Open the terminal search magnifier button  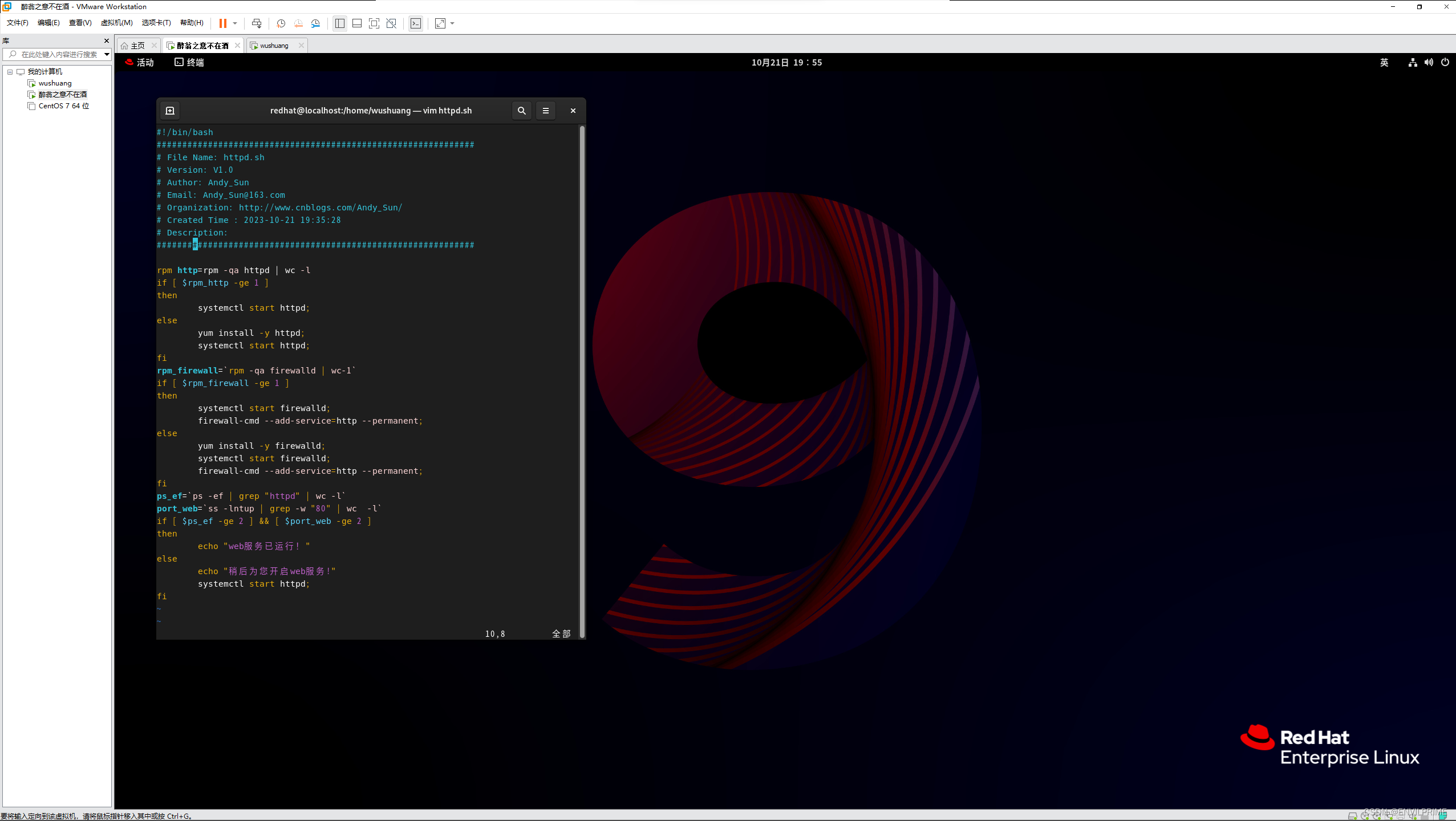pos(521,111)
